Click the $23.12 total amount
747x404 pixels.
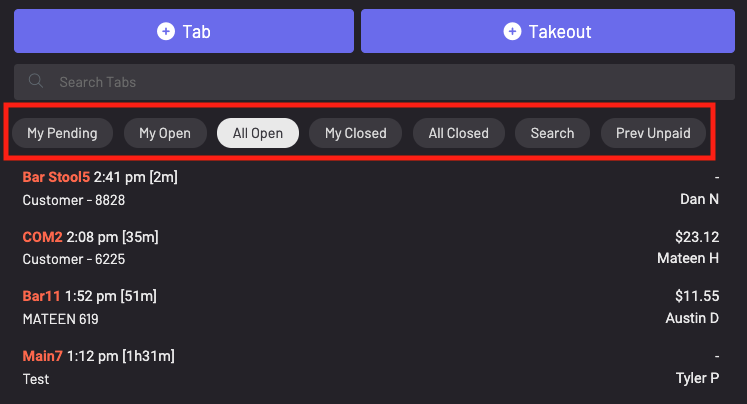(x=697, y=237)
